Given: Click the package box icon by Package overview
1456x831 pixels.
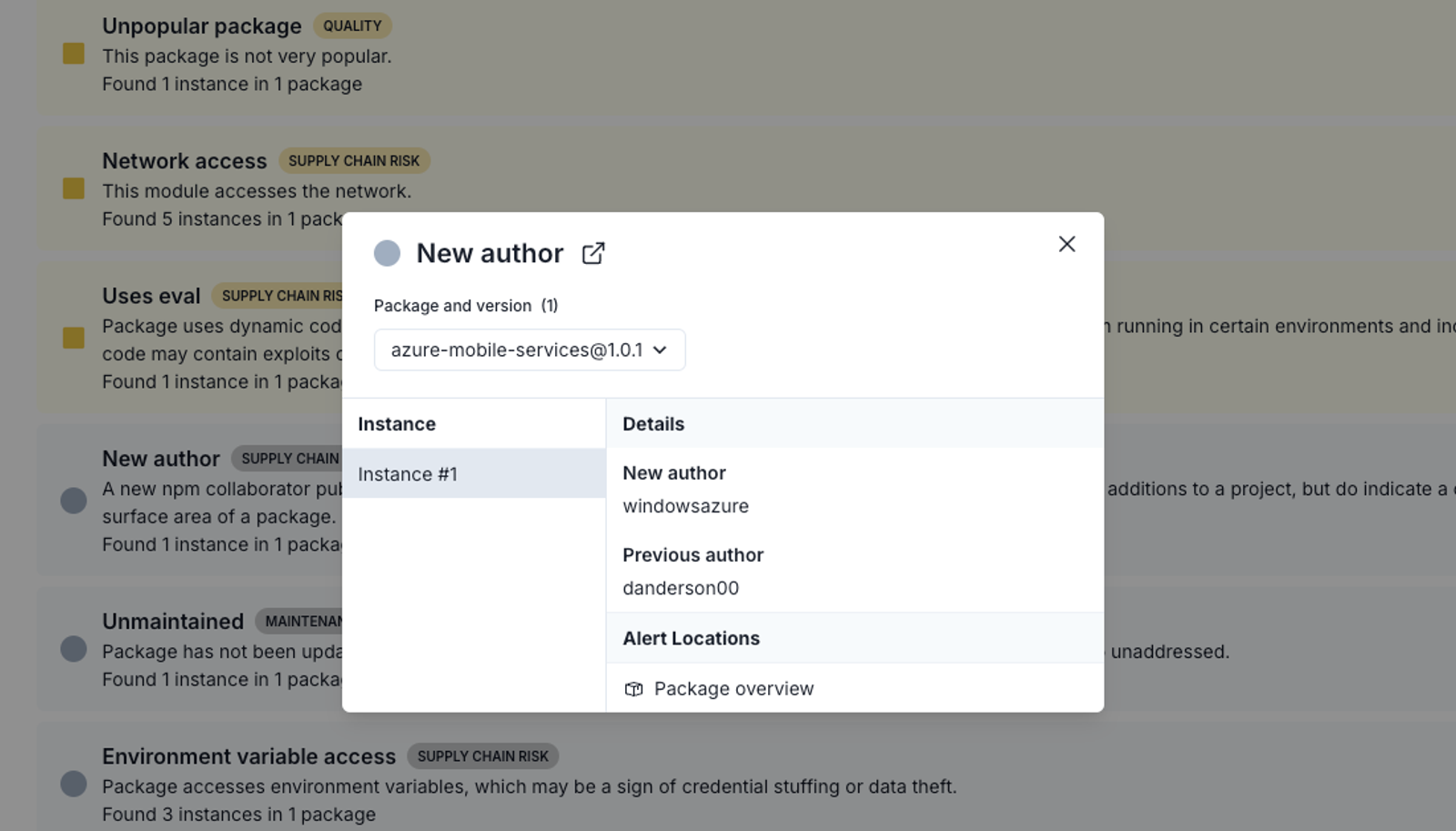Looking at the screenshot, I should click(x=634, y=689).
